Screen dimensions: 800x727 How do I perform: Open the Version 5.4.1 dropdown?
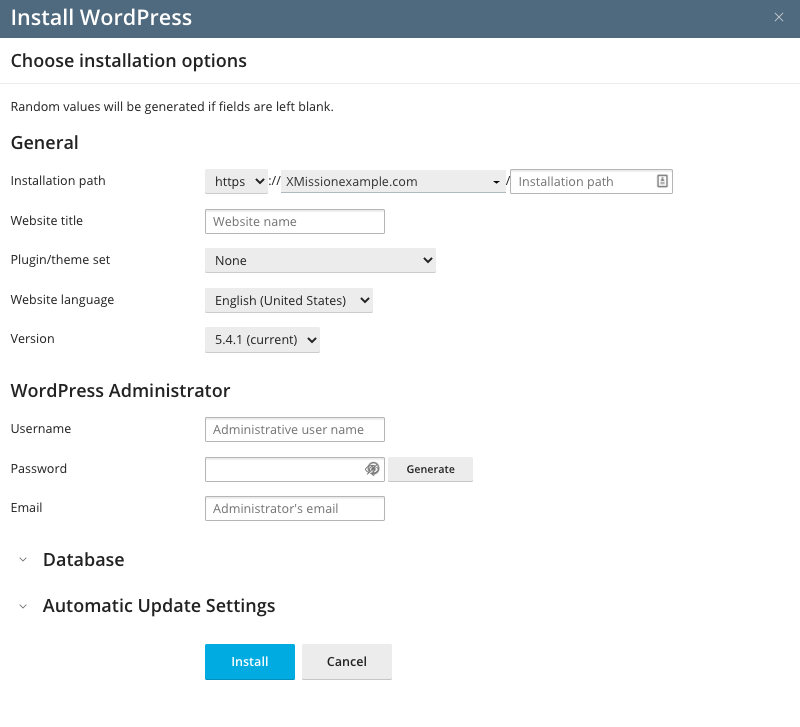tap(262, 340)
